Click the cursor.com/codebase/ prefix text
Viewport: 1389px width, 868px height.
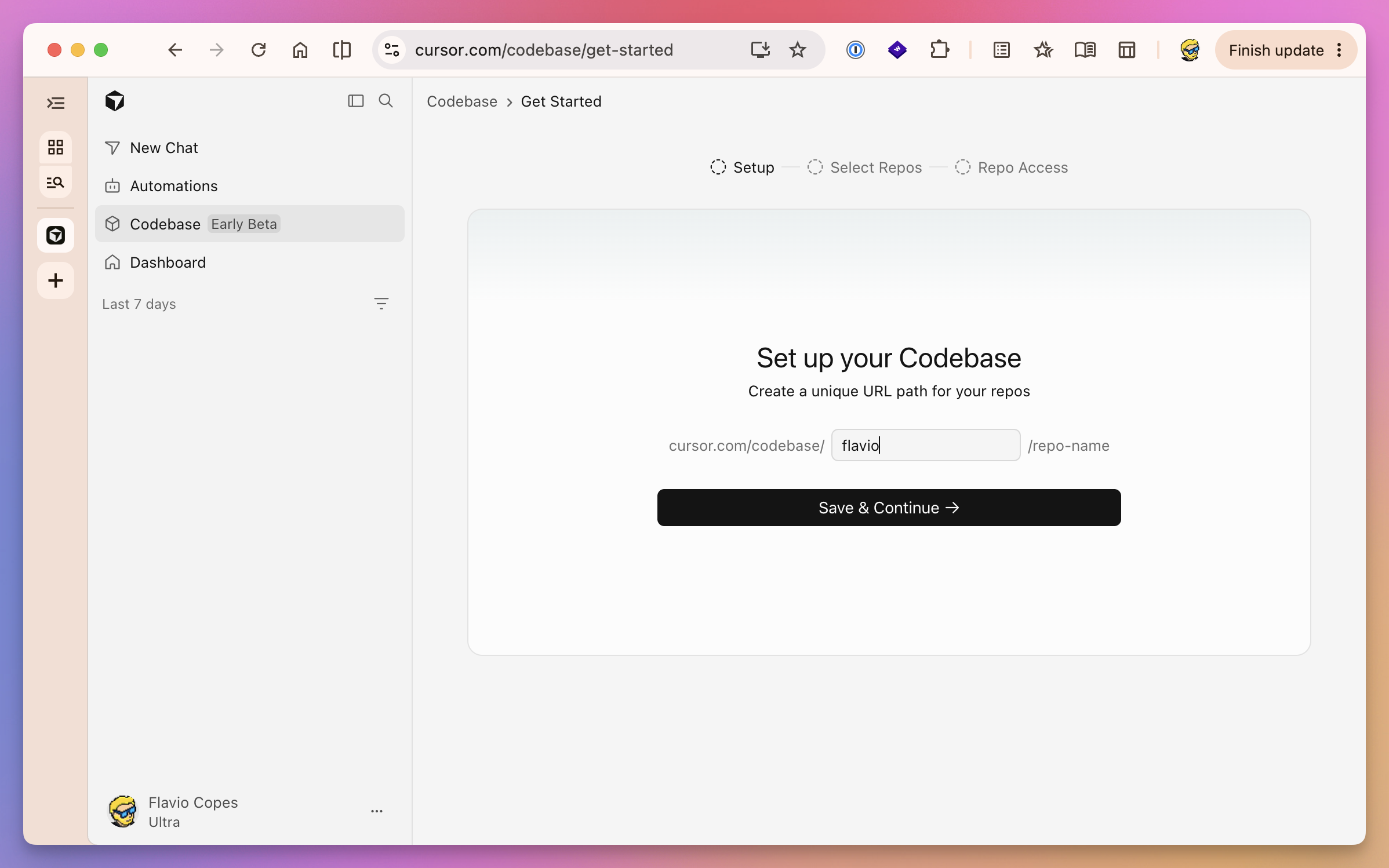pos(746,446)
